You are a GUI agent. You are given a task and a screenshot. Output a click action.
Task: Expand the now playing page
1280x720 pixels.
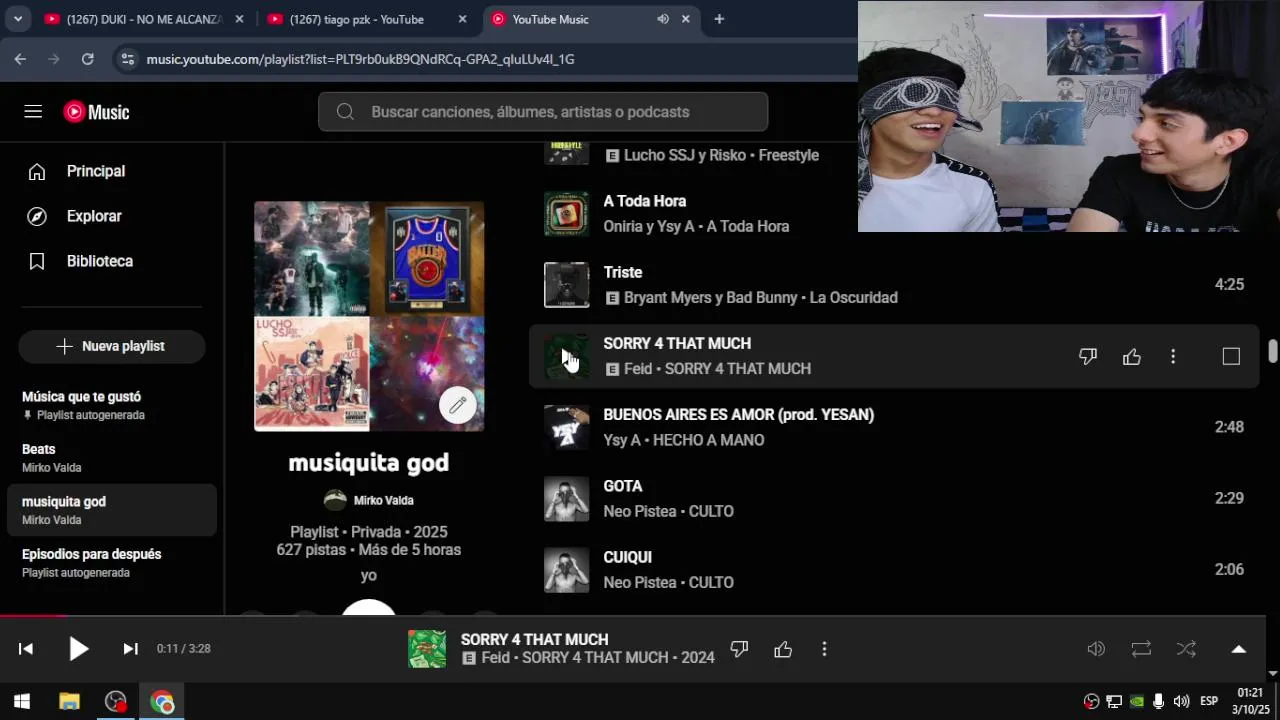1238,649
